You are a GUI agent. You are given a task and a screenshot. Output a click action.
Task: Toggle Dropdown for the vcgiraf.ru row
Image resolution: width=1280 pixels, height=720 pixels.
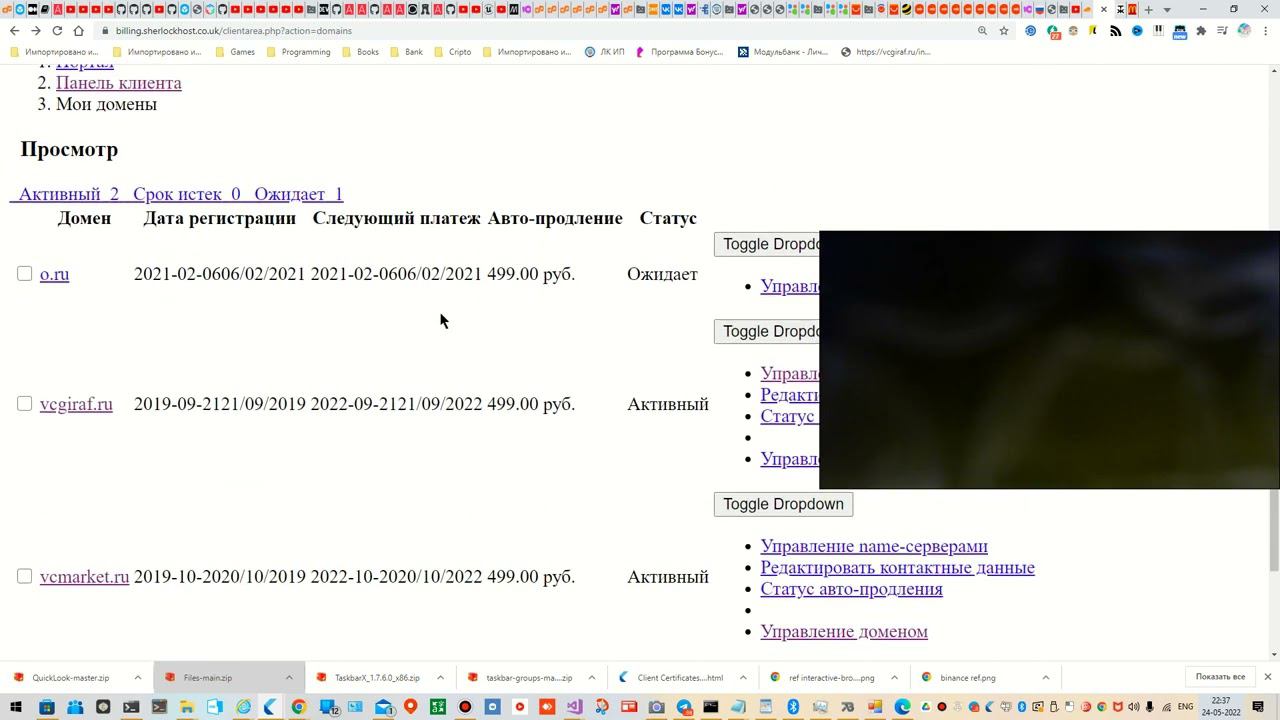tap(767, 331)
